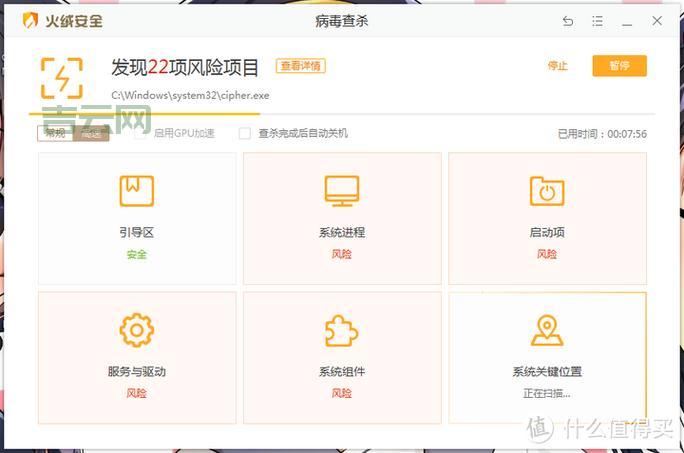The width and height of the screenshot is (684, 453).
Task: Close the 病毒查杀 window
Action: click(x=657, y=21)
